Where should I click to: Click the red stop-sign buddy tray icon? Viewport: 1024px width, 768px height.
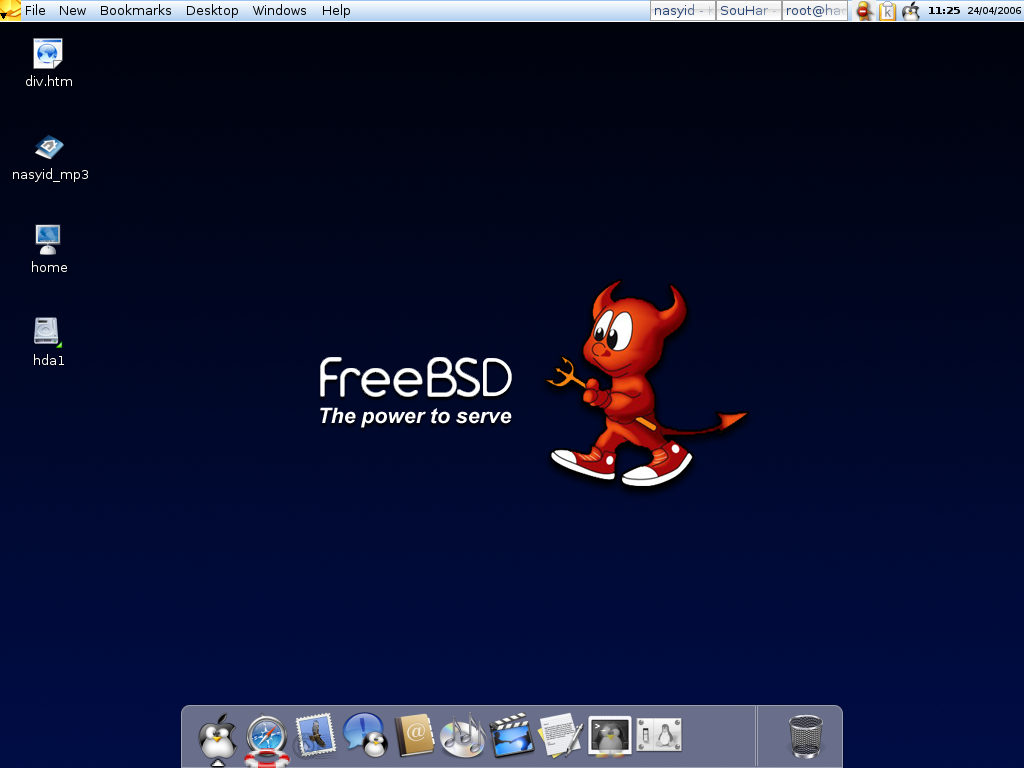(x=864, y=11)
